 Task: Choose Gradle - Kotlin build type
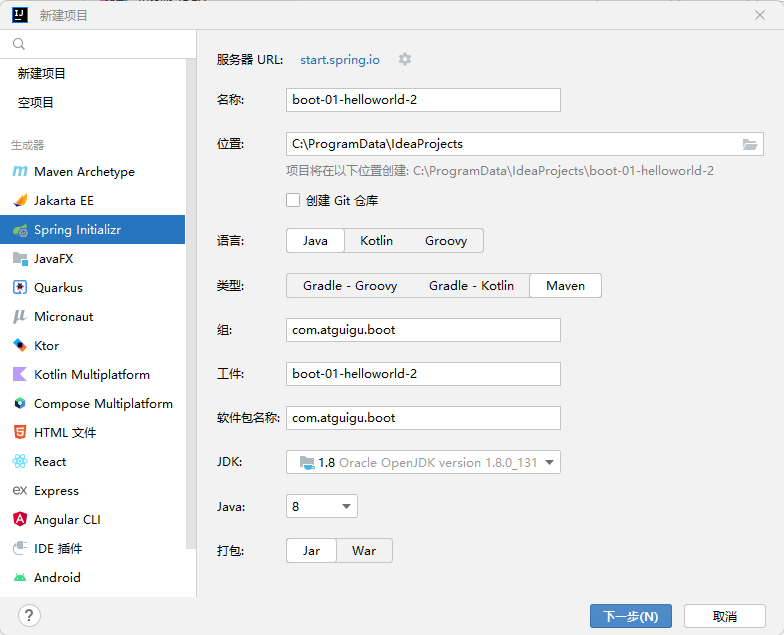(x=472, y=286)
